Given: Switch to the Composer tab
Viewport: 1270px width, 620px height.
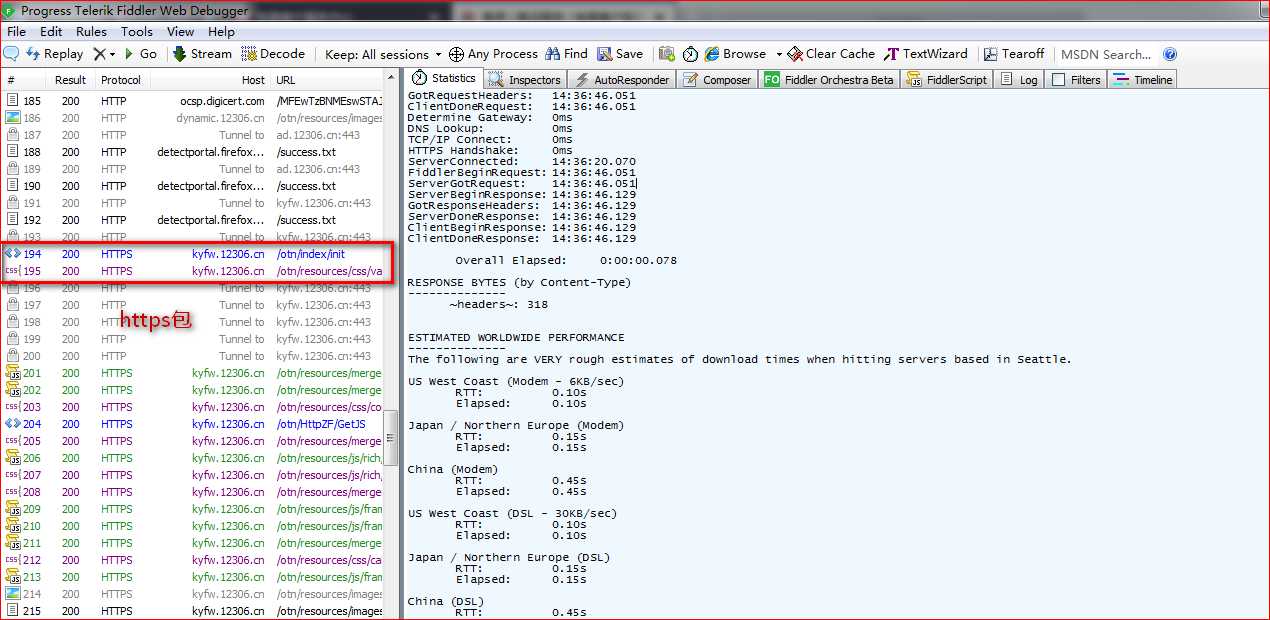Looking at the screenshot, I should coord(717,80).
